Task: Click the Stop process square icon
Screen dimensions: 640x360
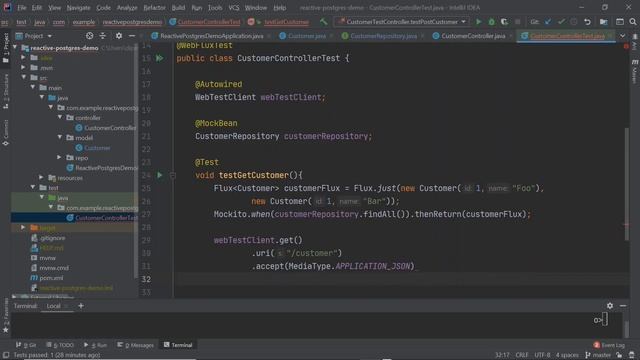Action: [518, 22]
